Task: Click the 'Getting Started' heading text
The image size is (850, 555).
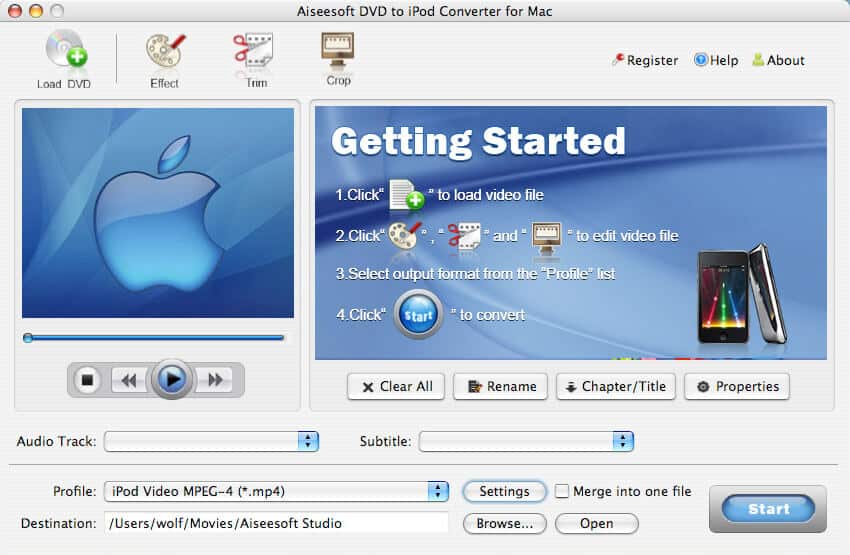Action: 478,141
